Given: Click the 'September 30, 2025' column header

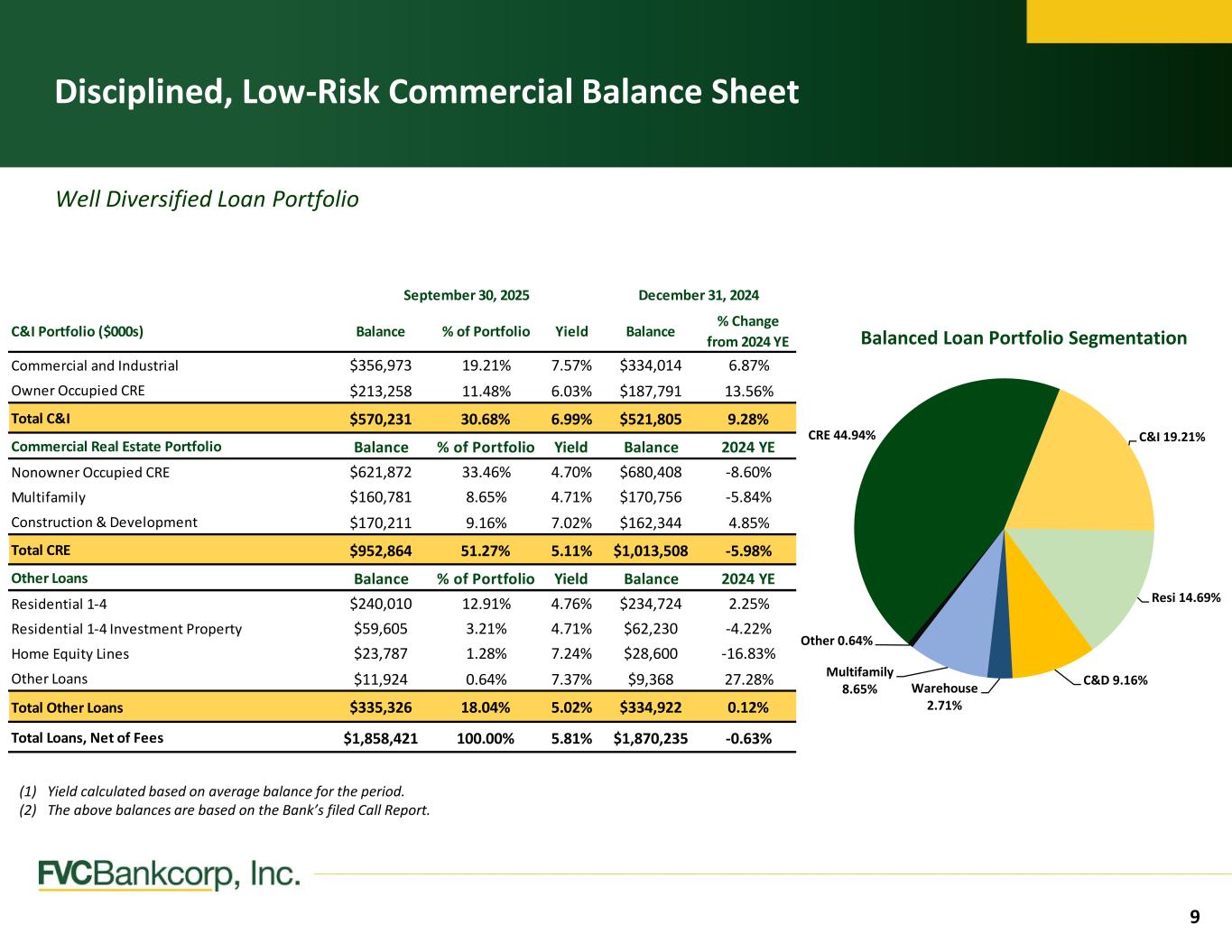Looking at the screenshot, I should [466, 295].
